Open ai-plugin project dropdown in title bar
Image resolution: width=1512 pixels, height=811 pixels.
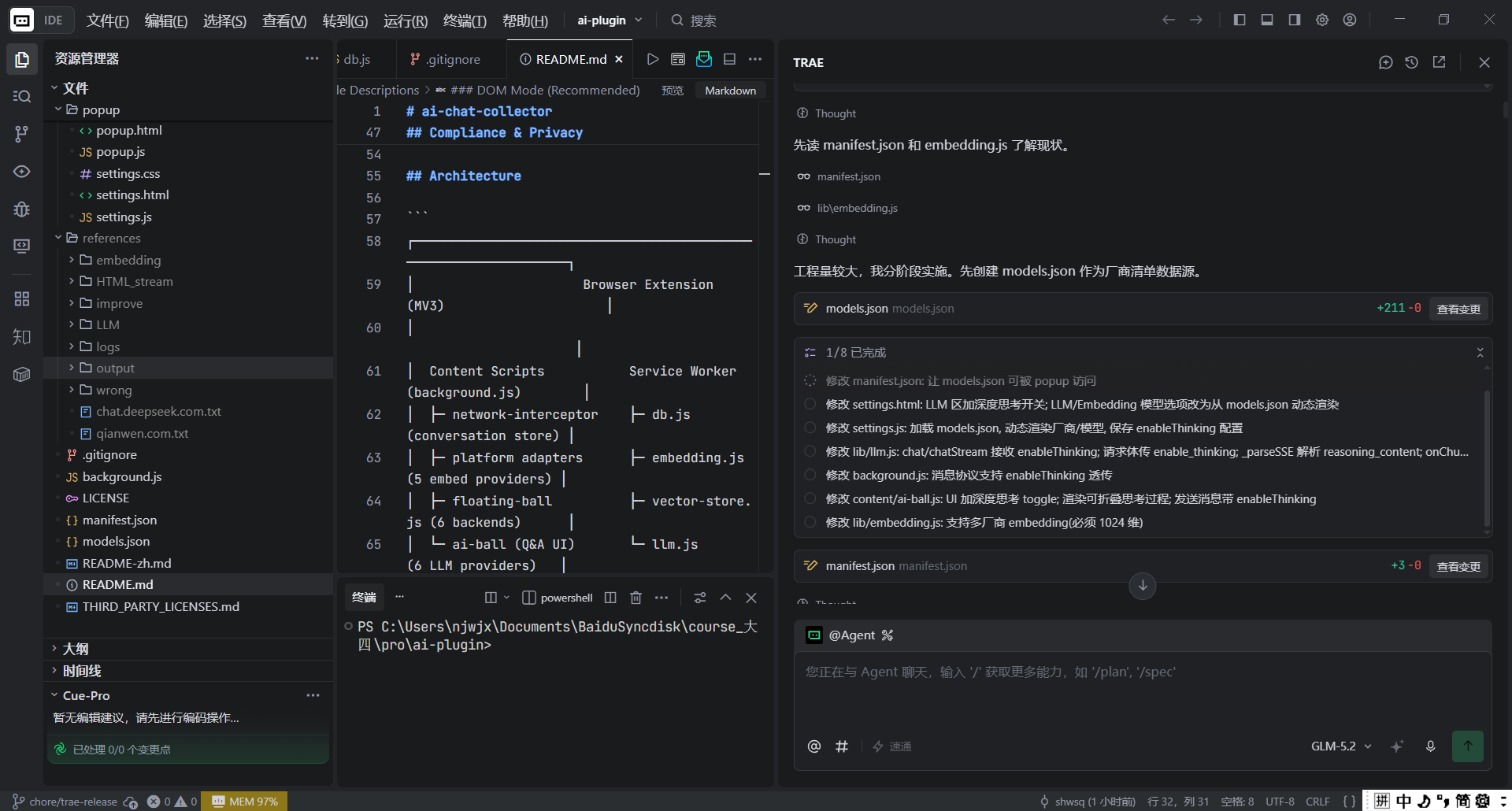[x=610, y=20]
